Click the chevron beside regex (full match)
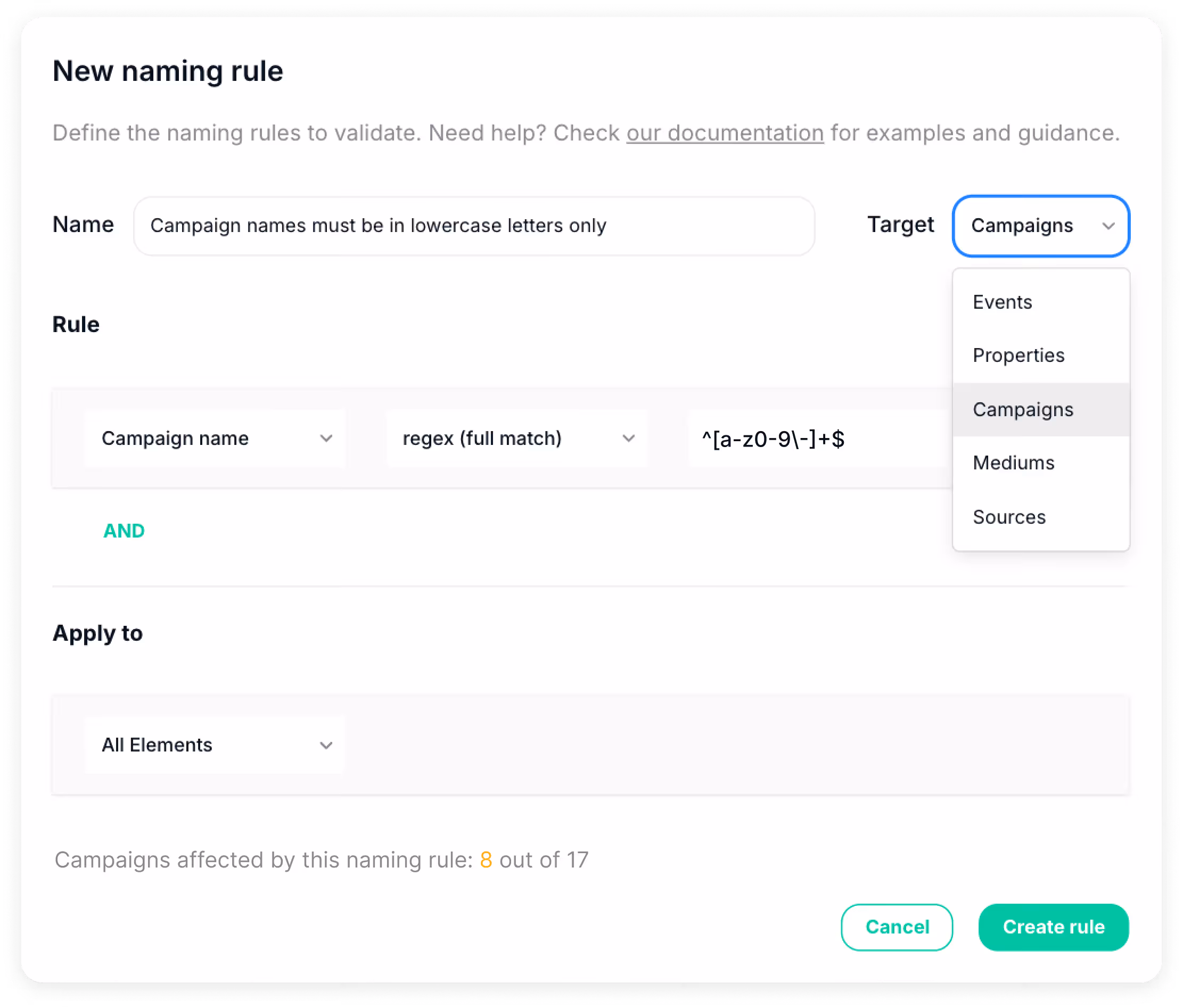This screenshot has height=1008, width=1183. pos(628,439)
